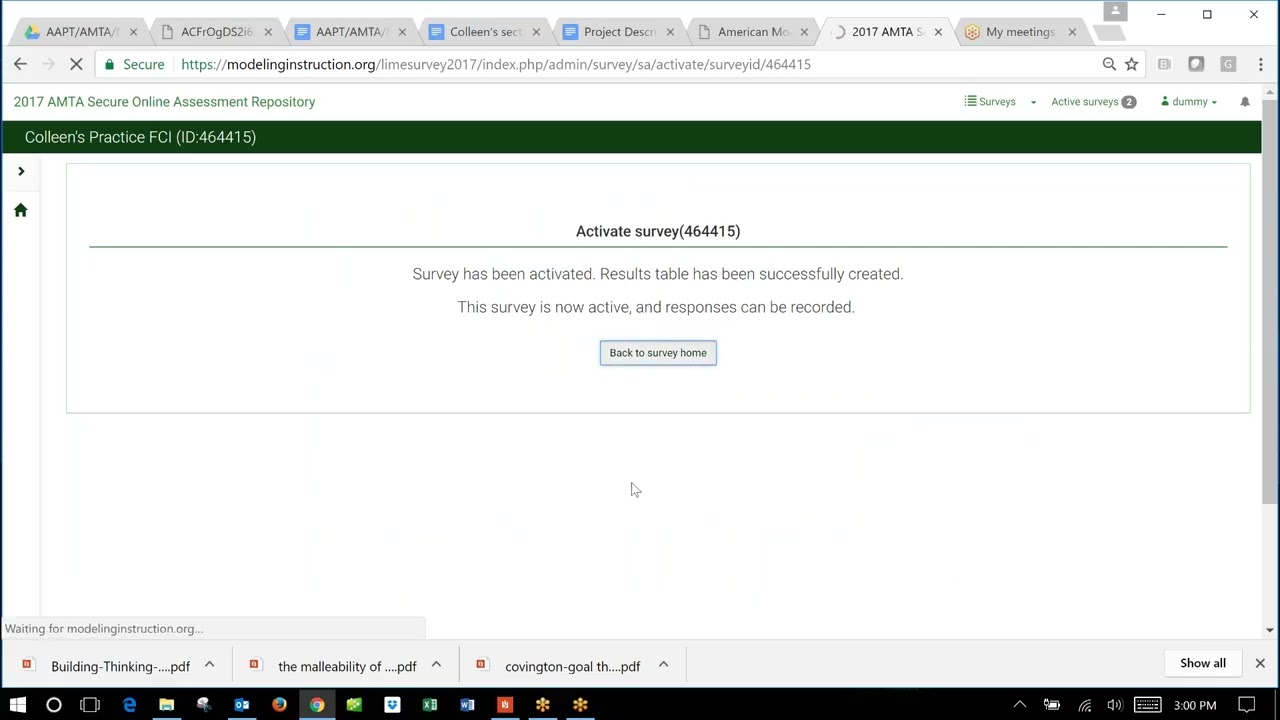The image size is (1280, 720).
Task: Switch to Colleen's section tab
Action: [485, 32]
